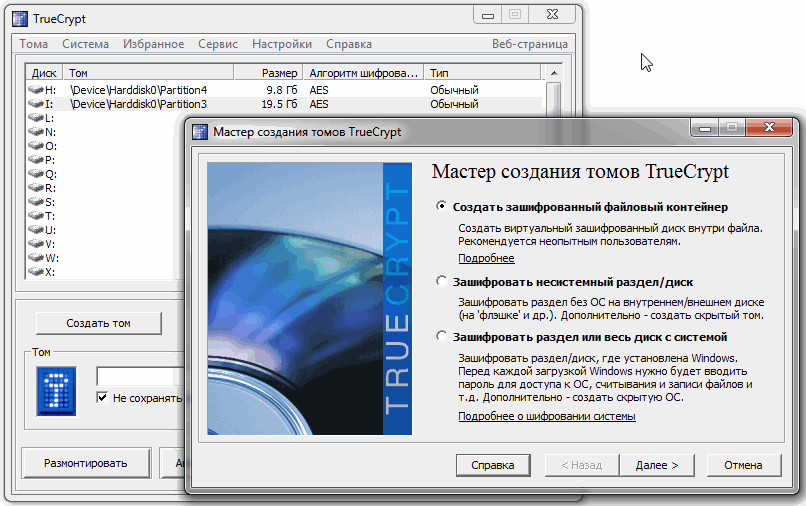This screenshot has width=806, height=506.
Task: Click the L: drive slot icon
Action: tap(36, 118)
